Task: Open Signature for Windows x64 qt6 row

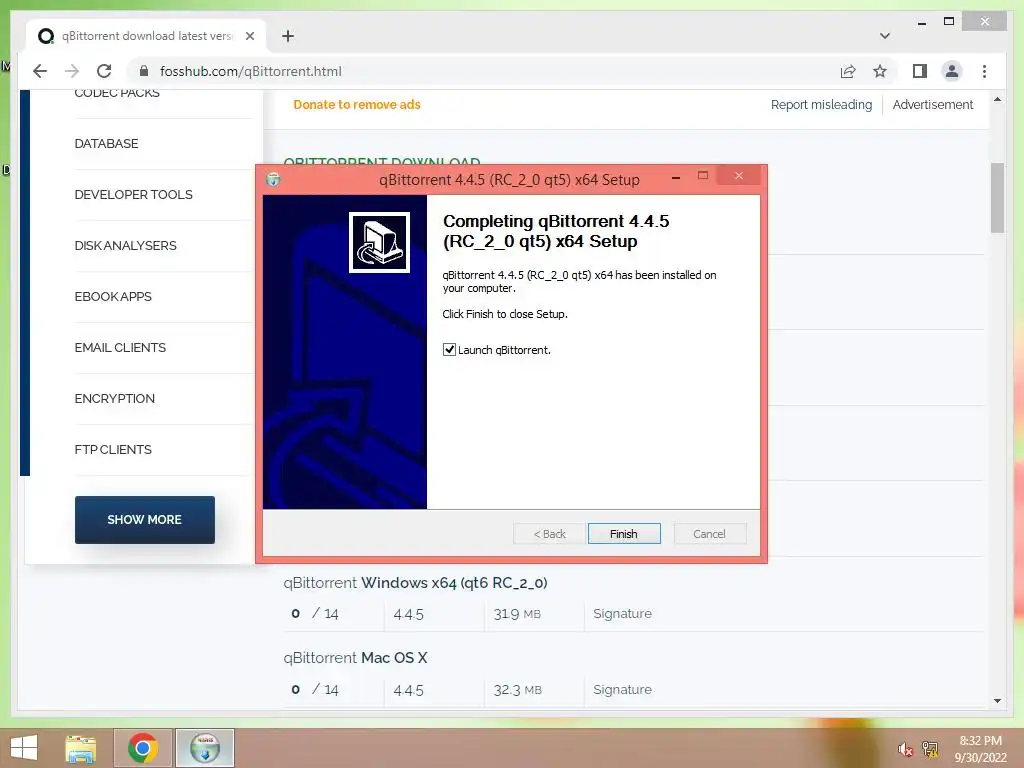Action: [x=622, y=613]
